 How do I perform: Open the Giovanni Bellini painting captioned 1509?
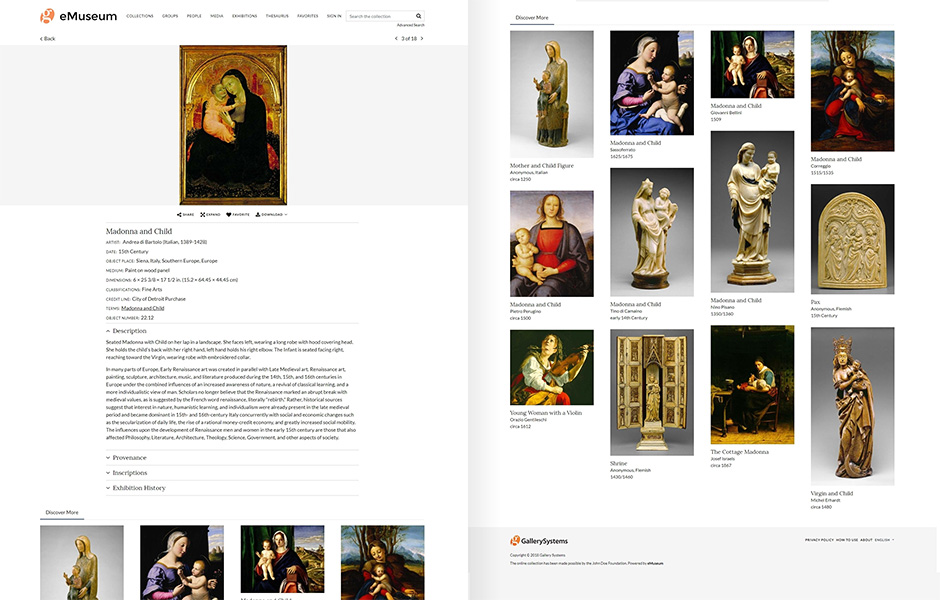(x=752, y=64)
